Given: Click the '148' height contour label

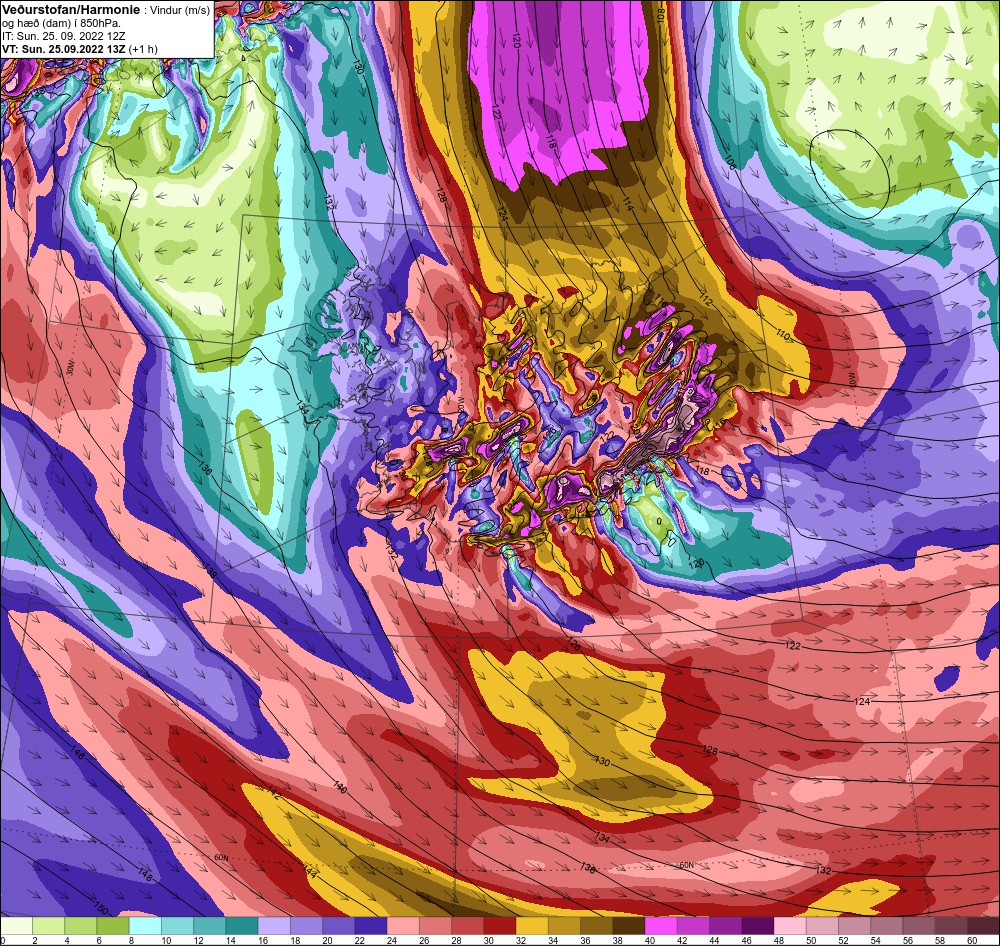Looking at the screenshot, I should pyautogui.click(x=145, y=875).
